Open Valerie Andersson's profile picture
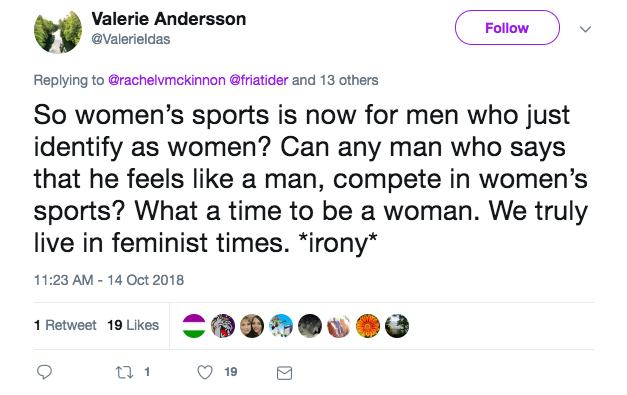 coord(58,30)
